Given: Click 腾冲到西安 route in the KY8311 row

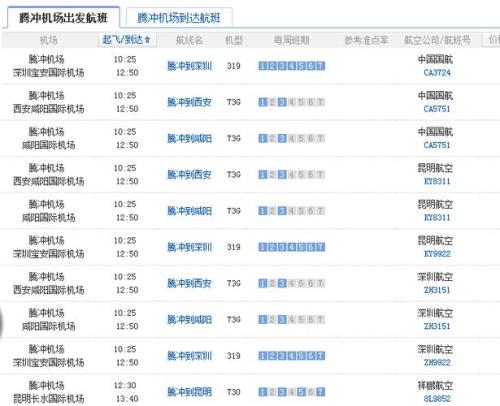Looking at the screenshot, I should 189,175.
